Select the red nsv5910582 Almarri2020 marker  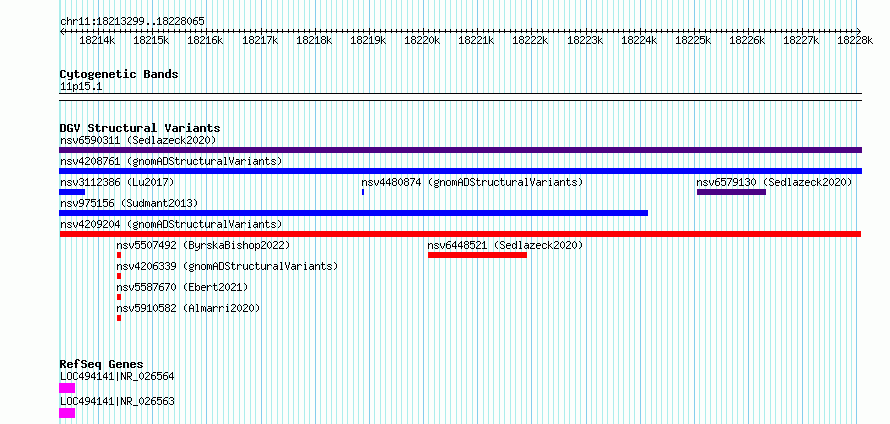click(x=119, y=318)
